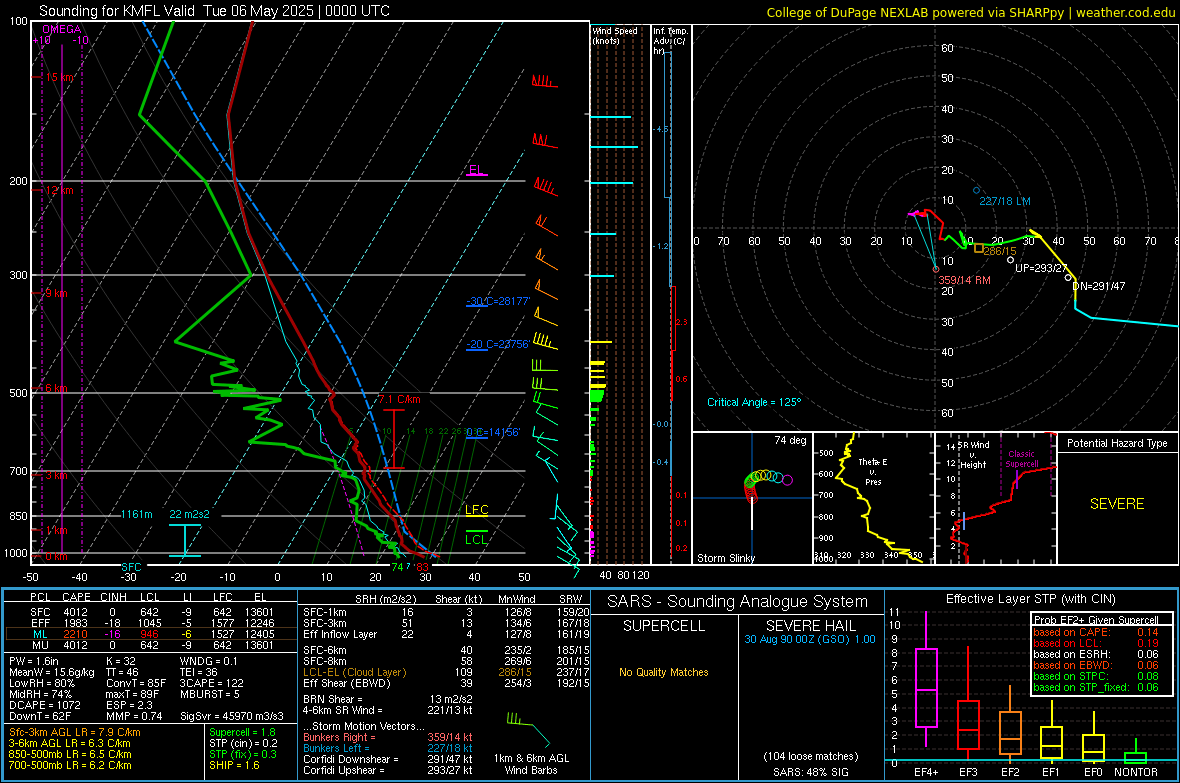Select the EFF parcel row
The image size is (1180, 783).
pos(151,623)
